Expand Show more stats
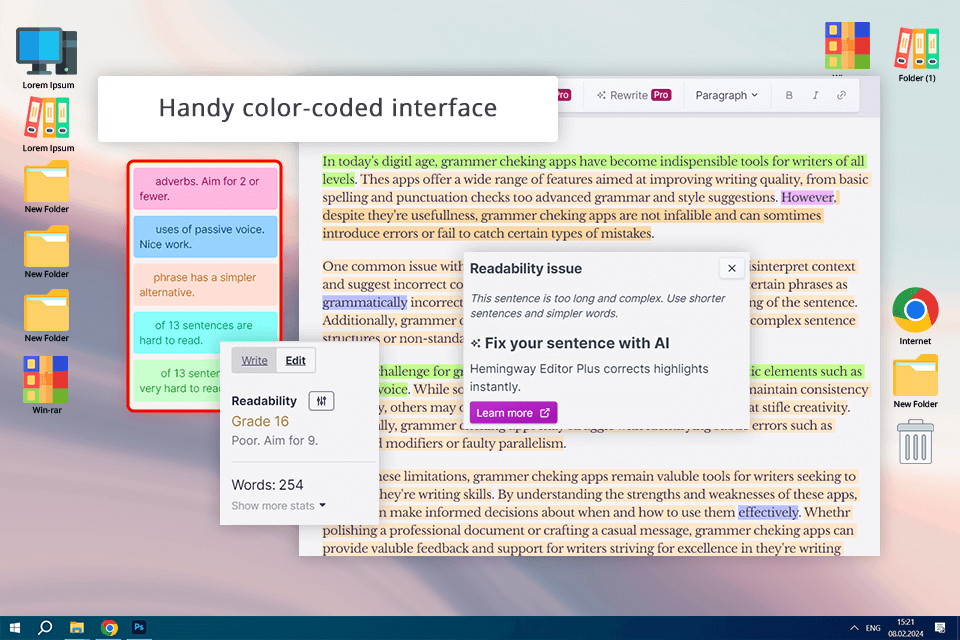 (279, 506)
